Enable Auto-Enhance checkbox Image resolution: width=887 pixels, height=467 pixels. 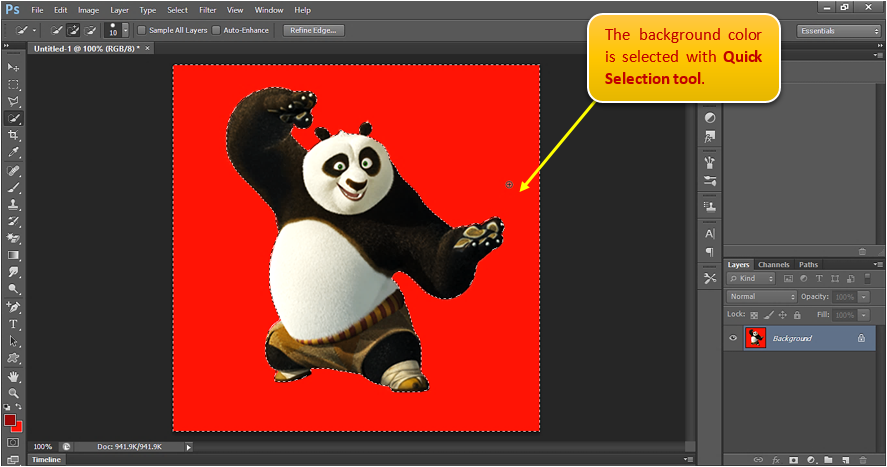[216, 31]
